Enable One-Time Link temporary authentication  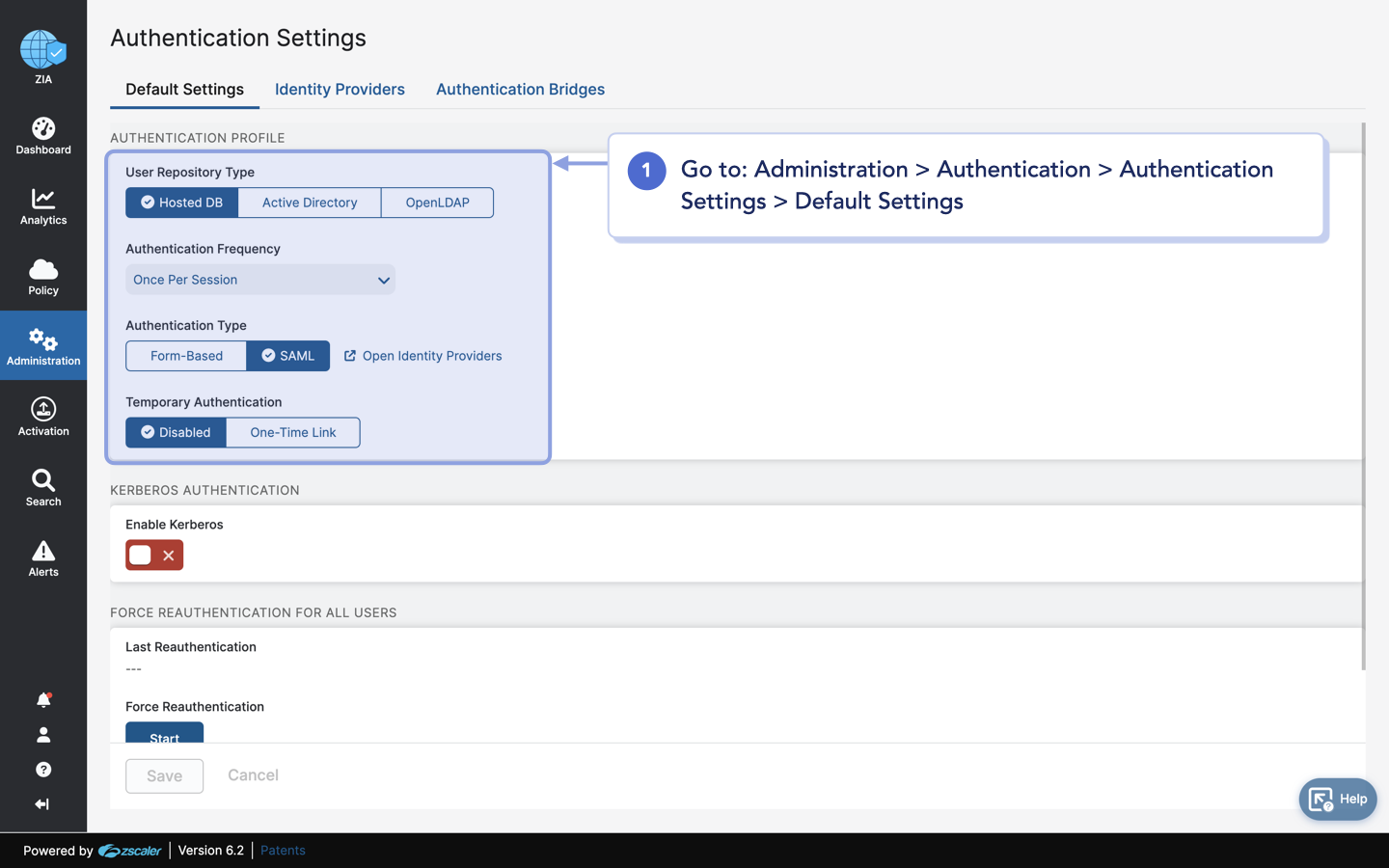pyautogui.click(x=292, y=432)
